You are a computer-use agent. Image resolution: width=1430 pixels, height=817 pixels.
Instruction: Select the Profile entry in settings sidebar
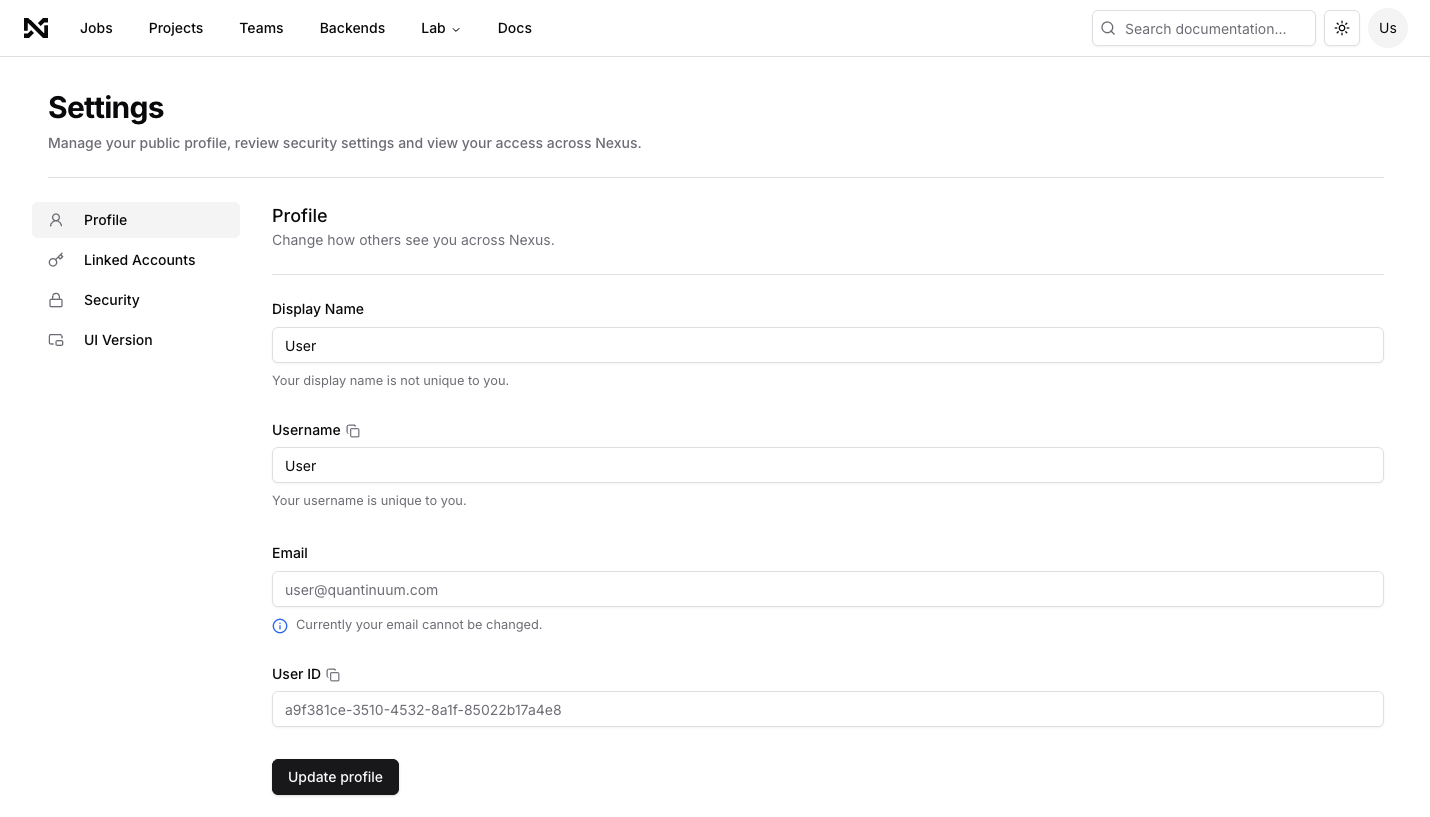coord(105,220)
